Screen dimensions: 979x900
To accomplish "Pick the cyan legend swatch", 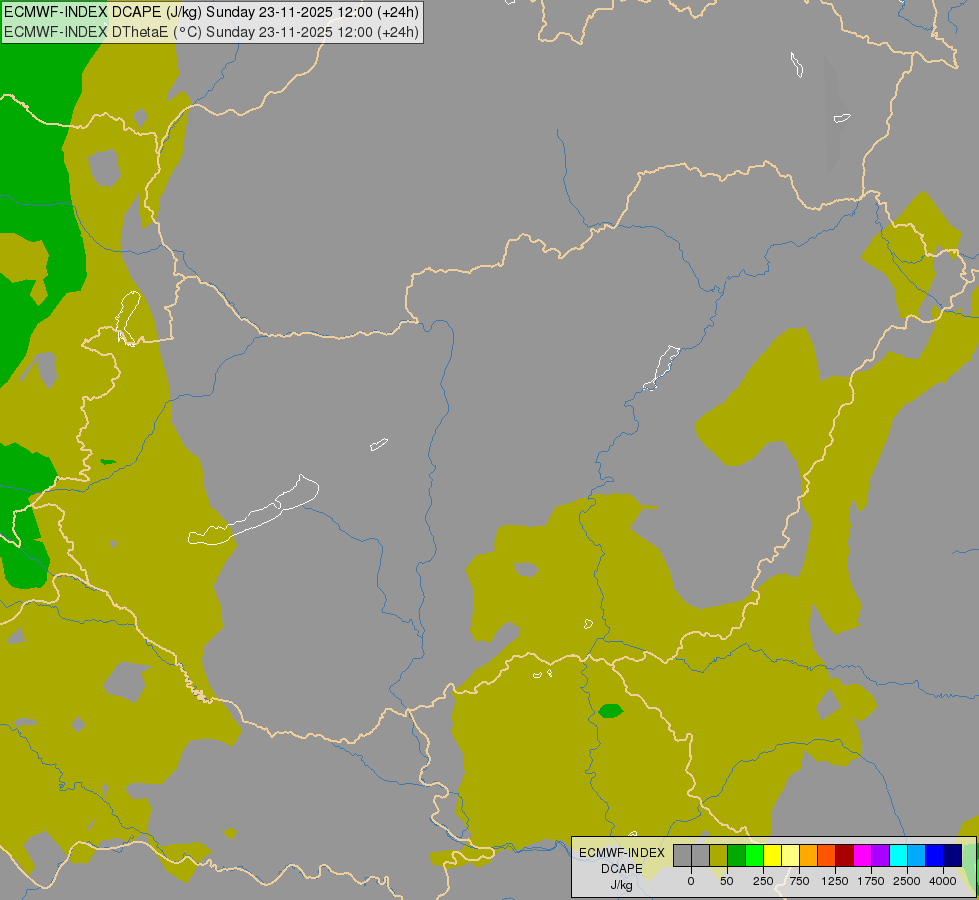I will click(x=898, y=855).
